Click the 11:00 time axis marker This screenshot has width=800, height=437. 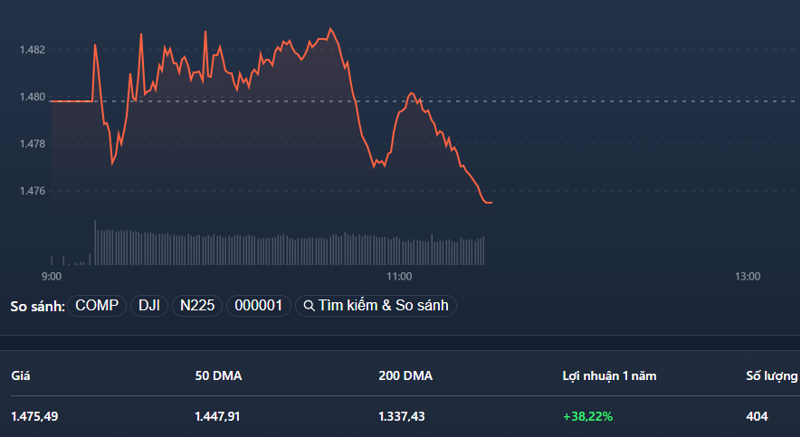click(399, 276)
